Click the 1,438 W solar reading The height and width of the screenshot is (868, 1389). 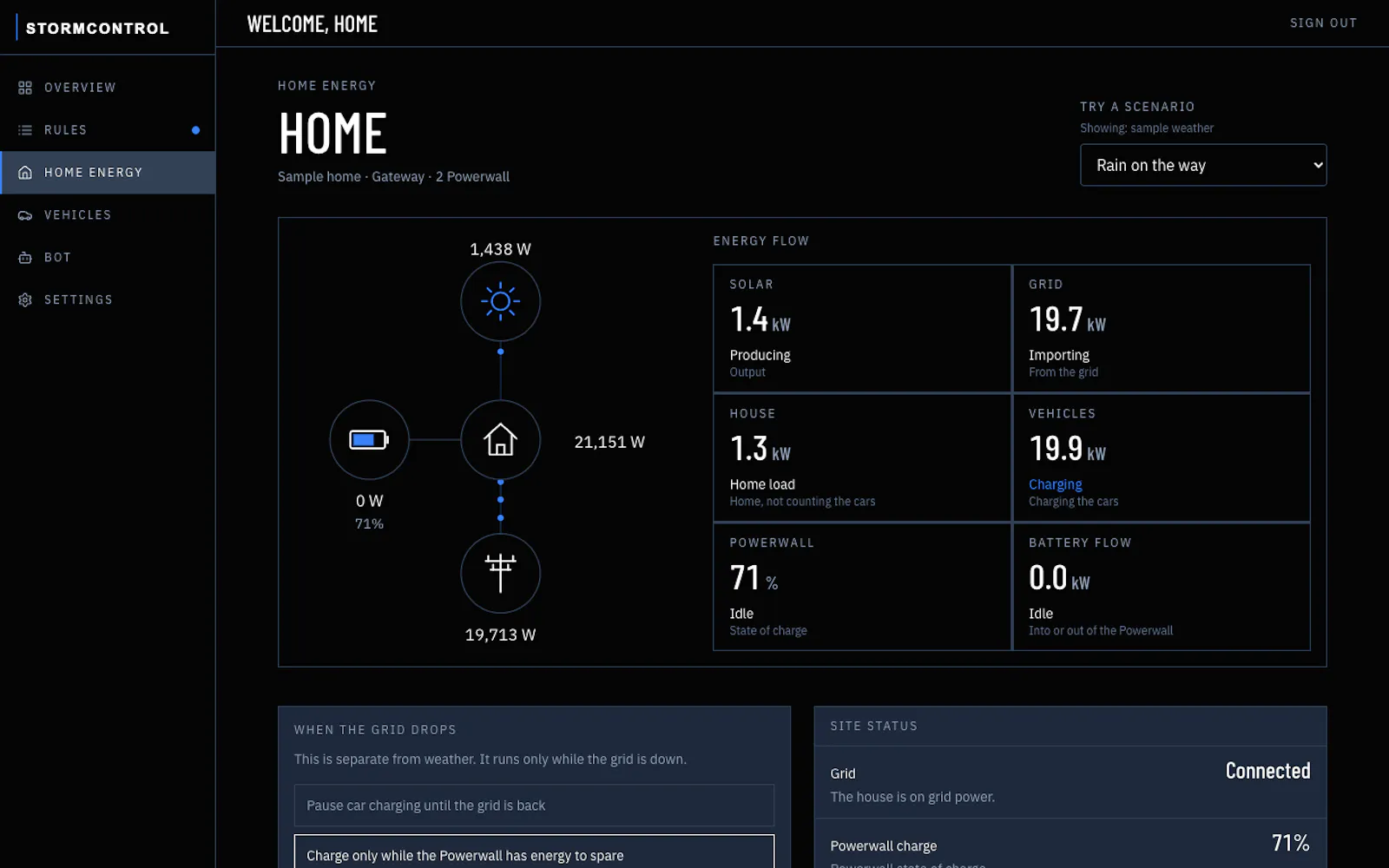[500, 249]
